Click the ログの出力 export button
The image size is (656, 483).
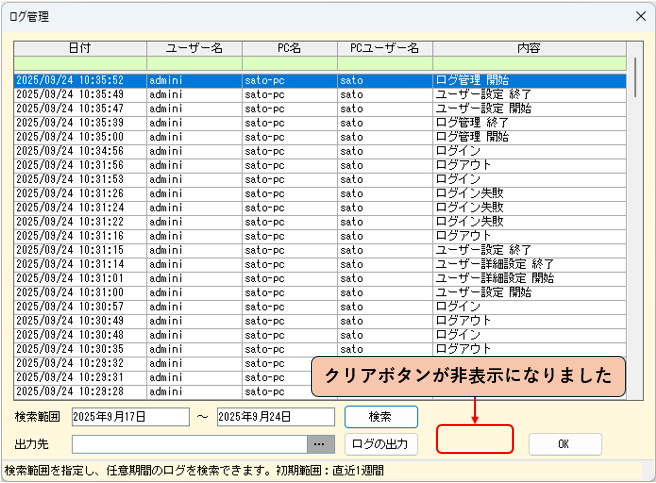381,443
